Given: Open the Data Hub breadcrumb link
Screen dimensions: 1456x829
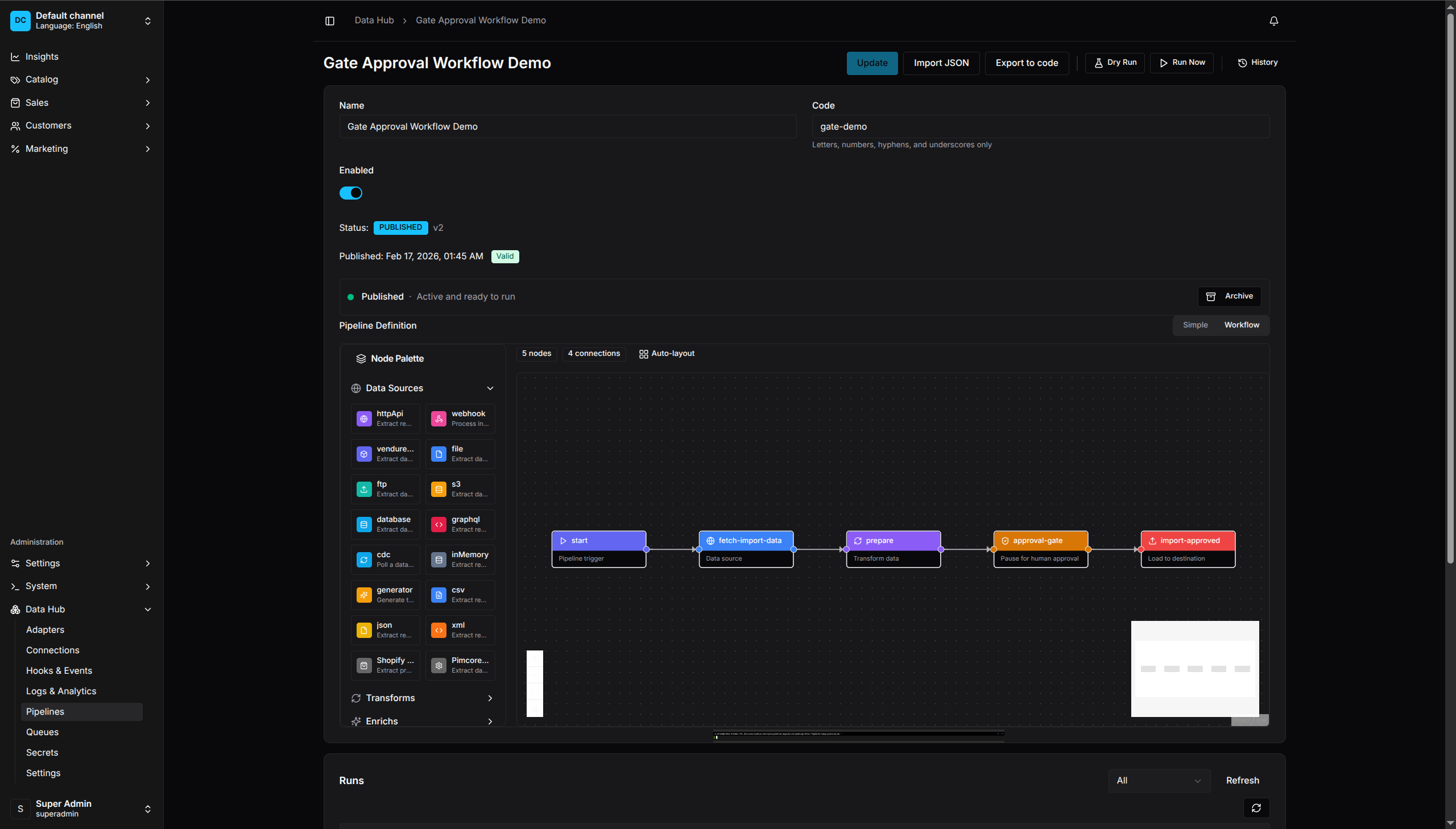Looking at the screenshot, I should [x=374, y=20].
